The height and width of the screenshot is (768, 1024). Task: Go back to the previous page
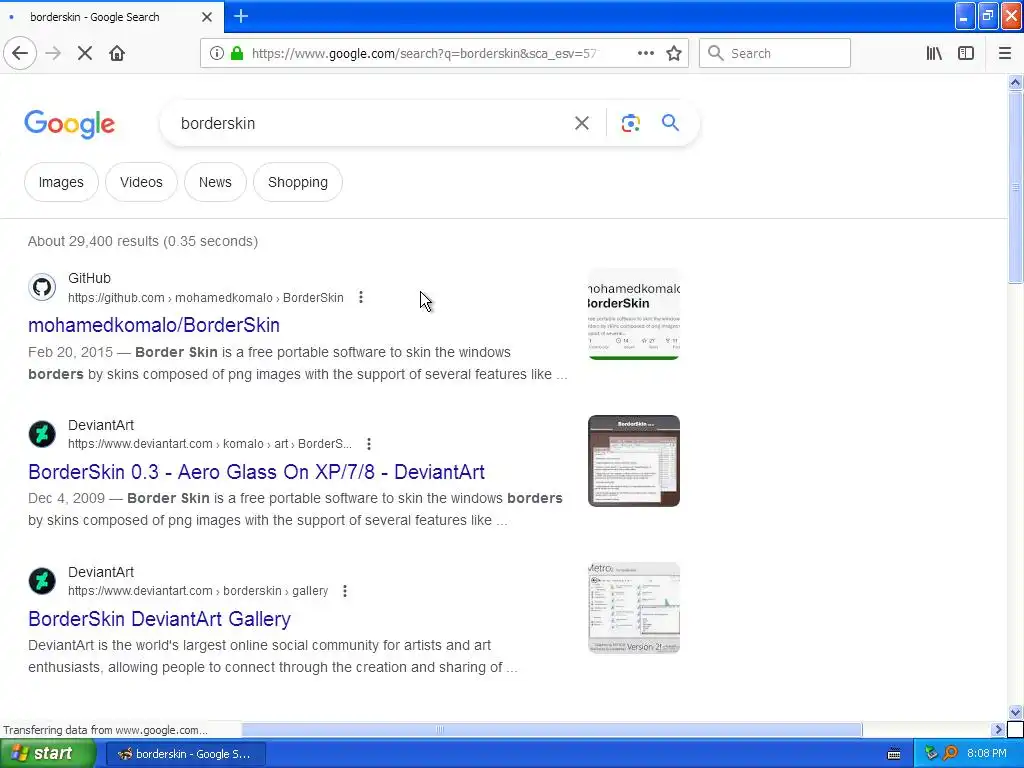pyautogui.click(x=20, y=54)
